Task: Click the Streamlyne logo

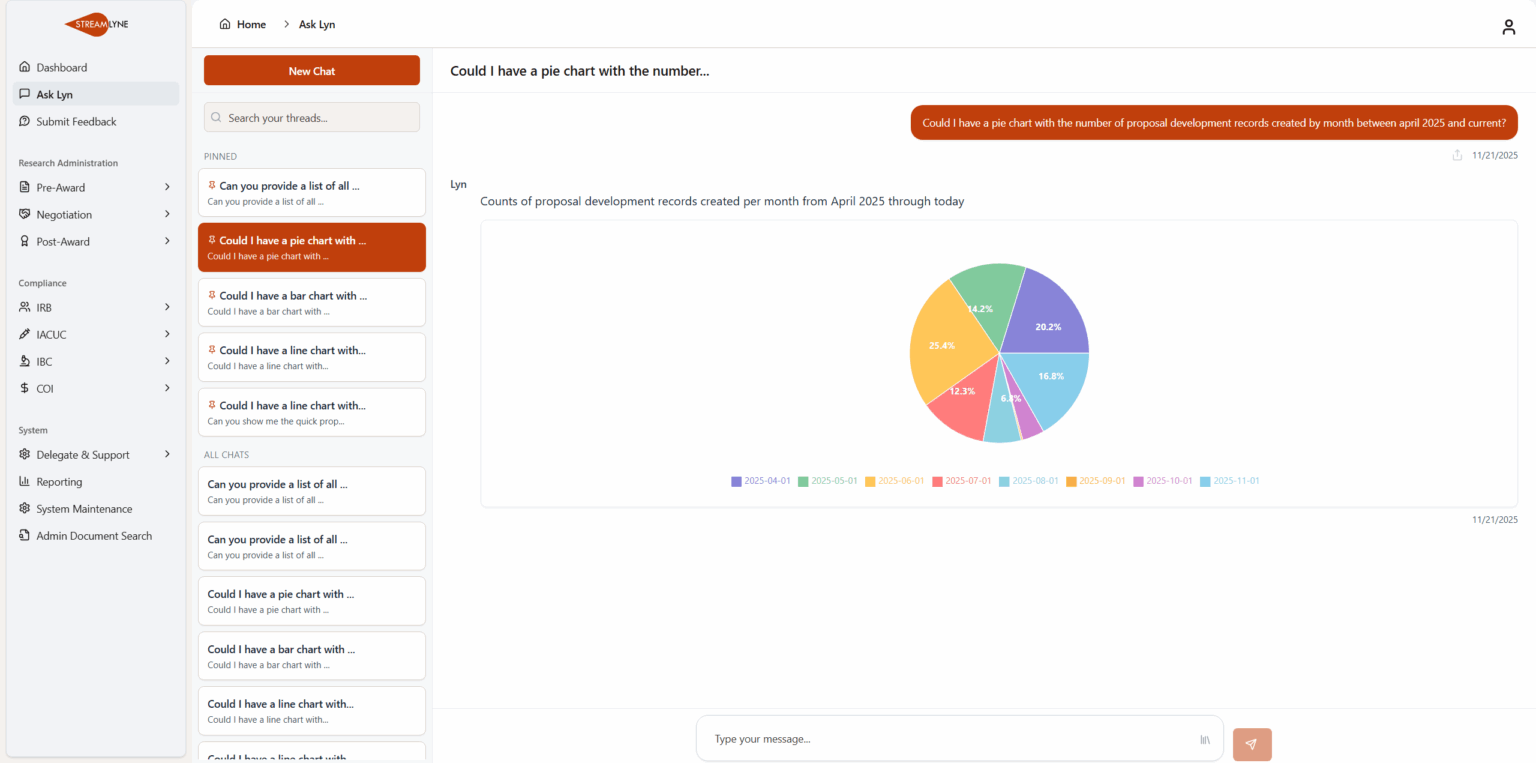Action: pyautogui.click(x=95, y=25)
